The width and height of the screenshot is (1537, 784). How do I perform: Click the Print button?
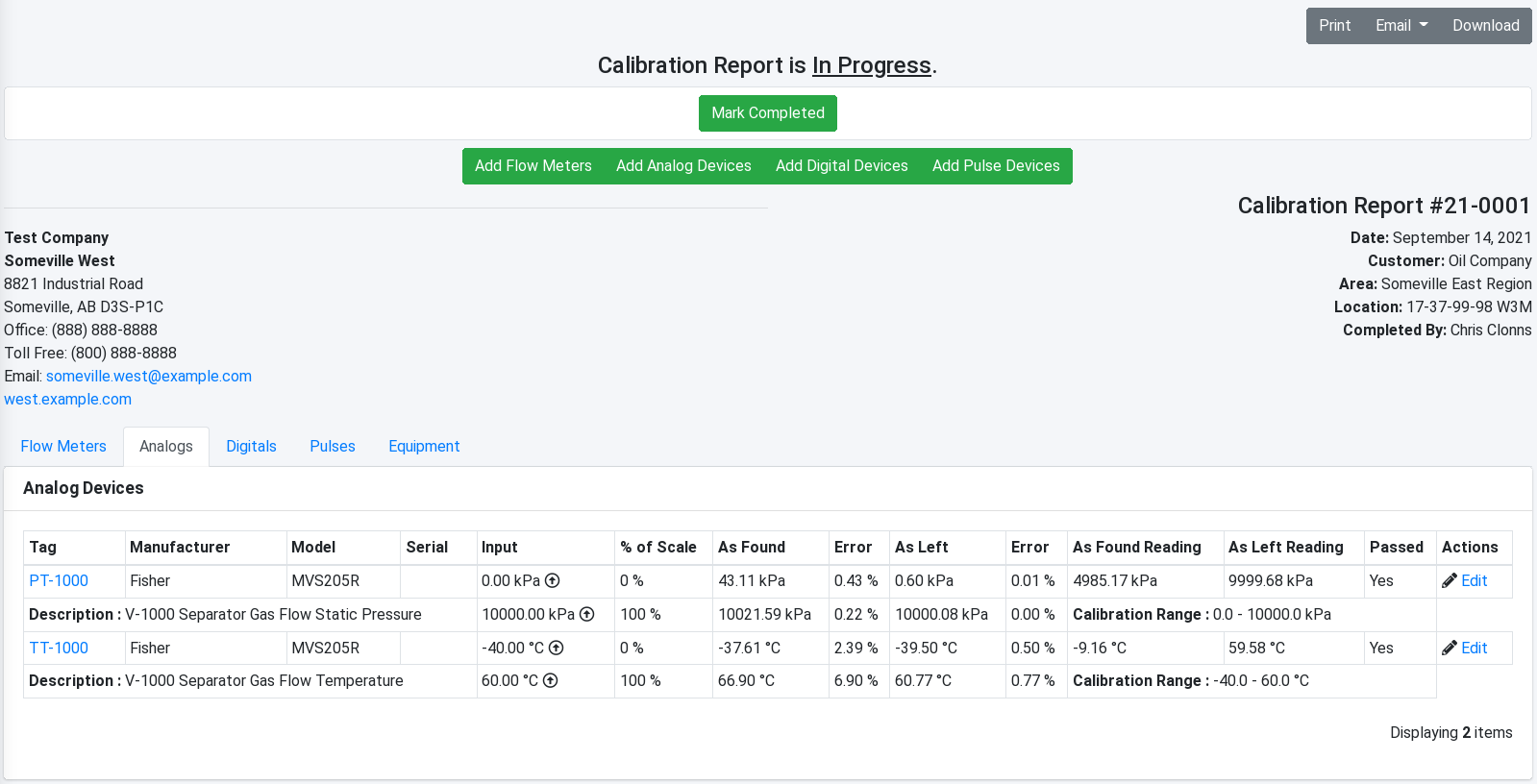click(1334, 26)
